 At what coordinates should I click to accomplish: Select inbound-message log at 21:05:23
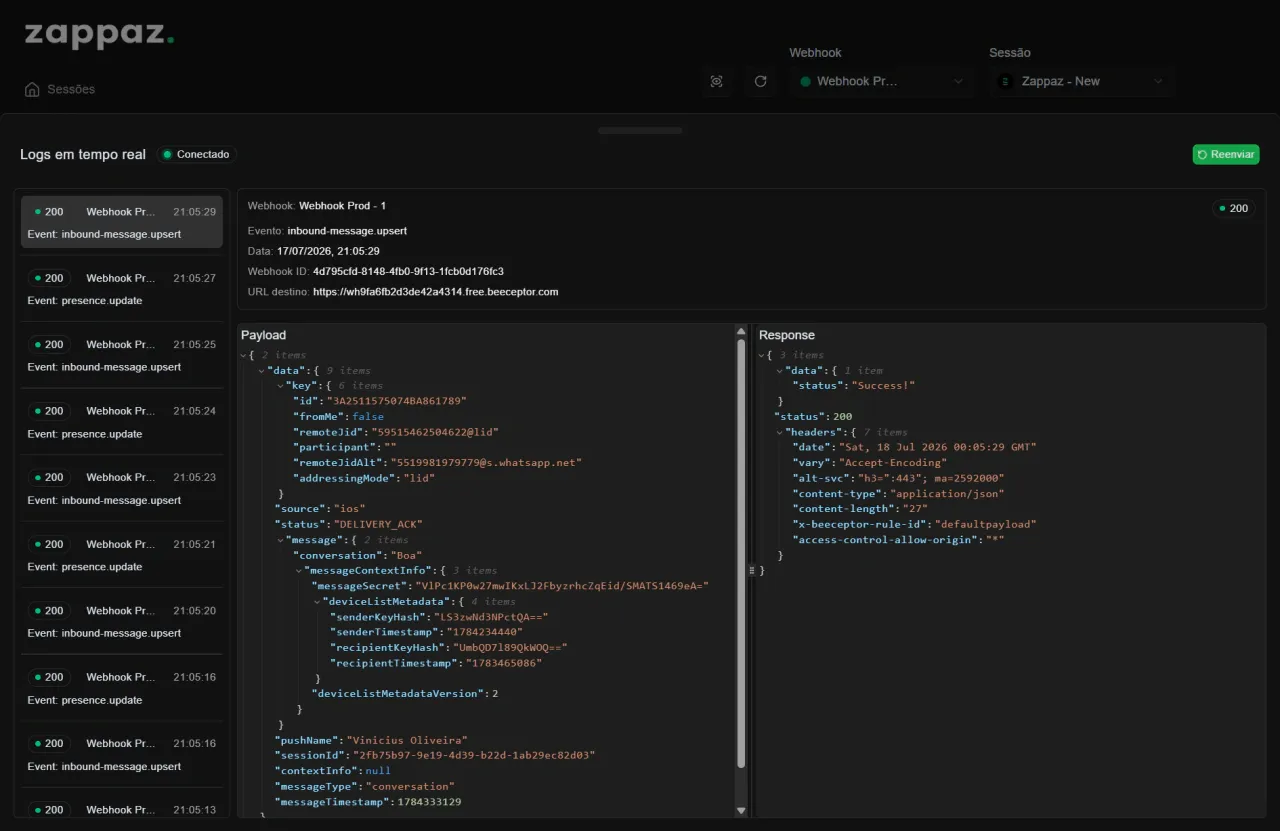[x=122, y=488]
